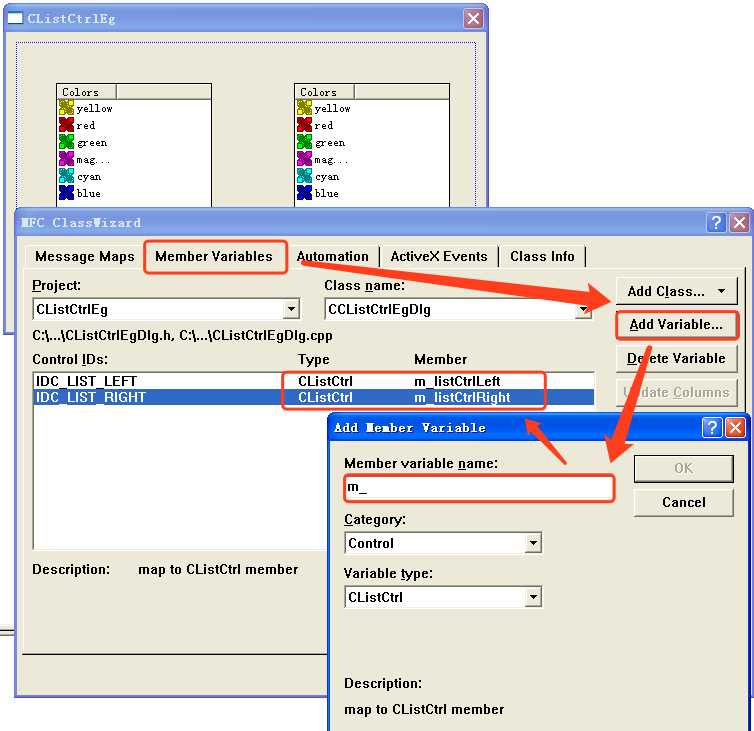The width and height of the screenshot is (754, 731).
Task: Close the CListCtrlEg dialog window
Action: click(473, 19)
